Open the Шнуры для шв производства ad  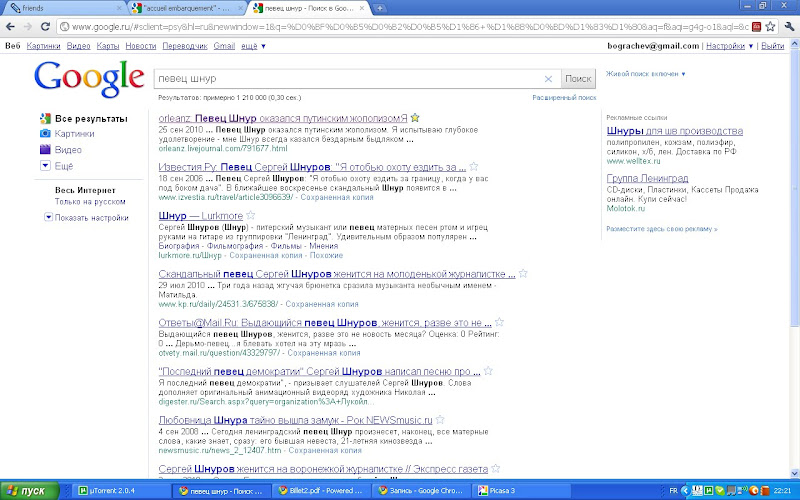[x=674, y=131]
